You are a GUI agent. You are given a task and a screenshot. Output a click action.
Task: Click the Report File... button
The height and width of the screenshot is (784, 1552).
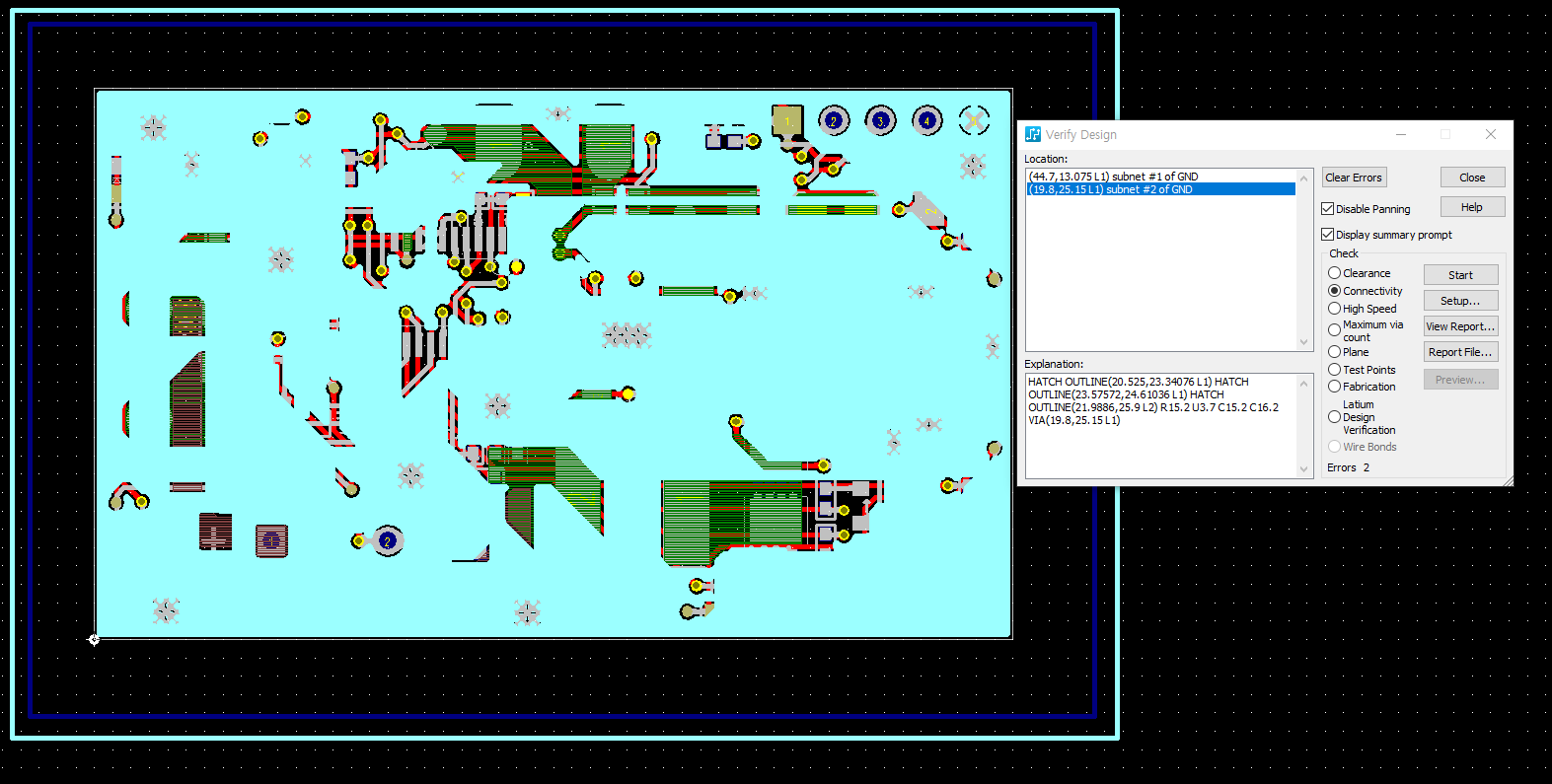(1460, 352)
